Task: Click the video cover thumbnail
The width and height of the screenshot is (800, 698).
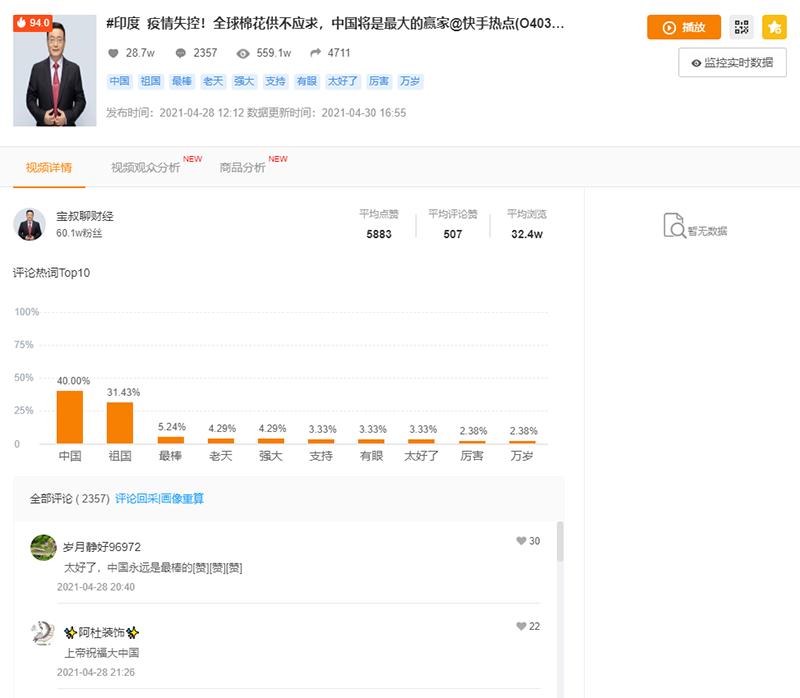Action: pyautogui.click(x=54, y=70)
